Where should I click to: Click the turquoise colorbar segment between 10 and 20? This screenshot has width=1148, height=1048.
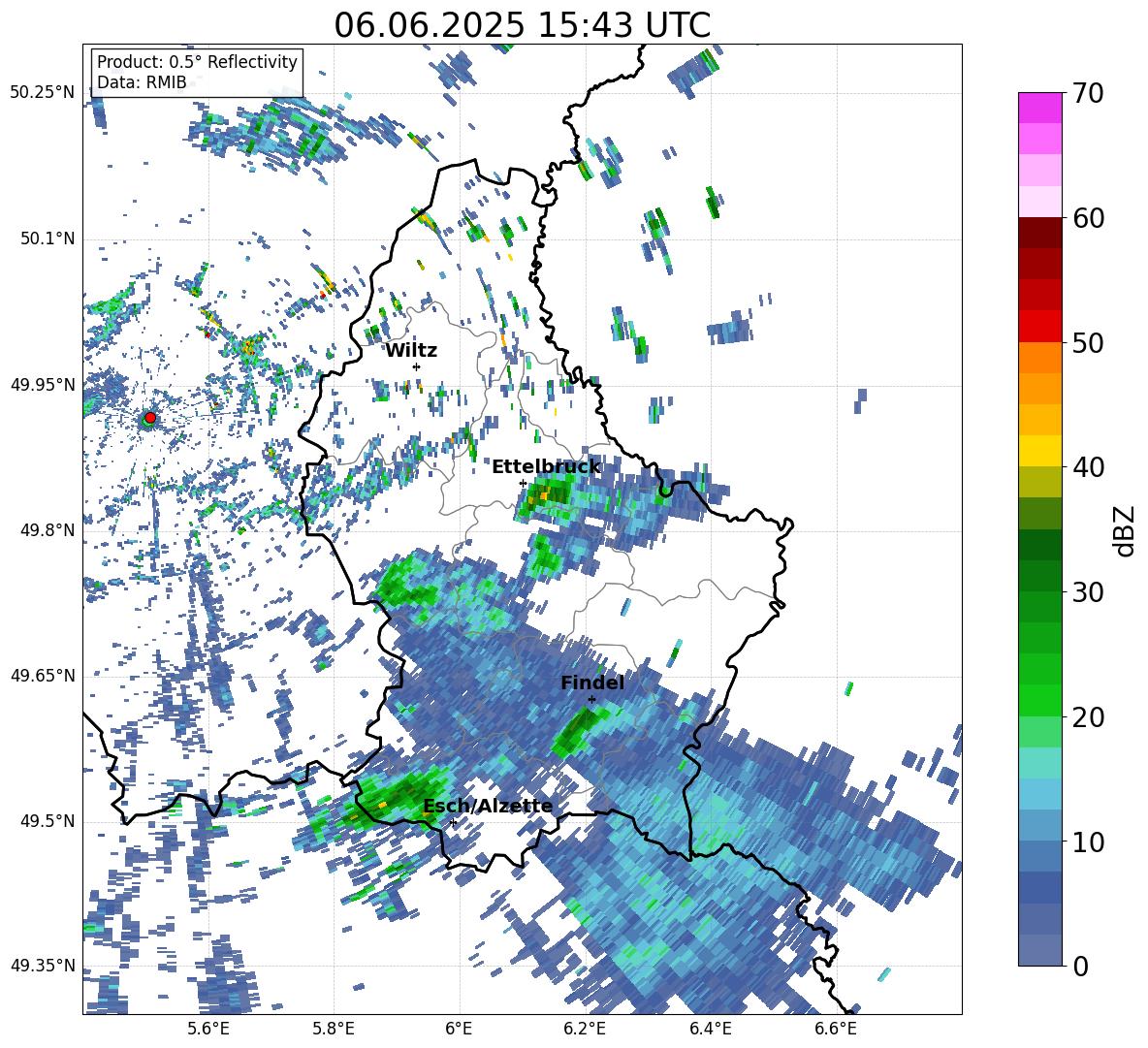(x=1039, y=763)
